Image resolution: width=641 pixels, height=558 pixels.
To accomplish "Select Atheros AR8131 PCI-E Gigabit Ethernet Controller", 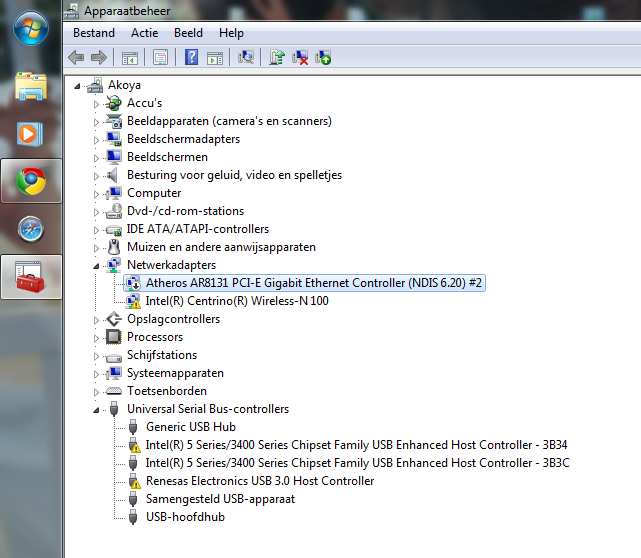I will coord(314,283).
